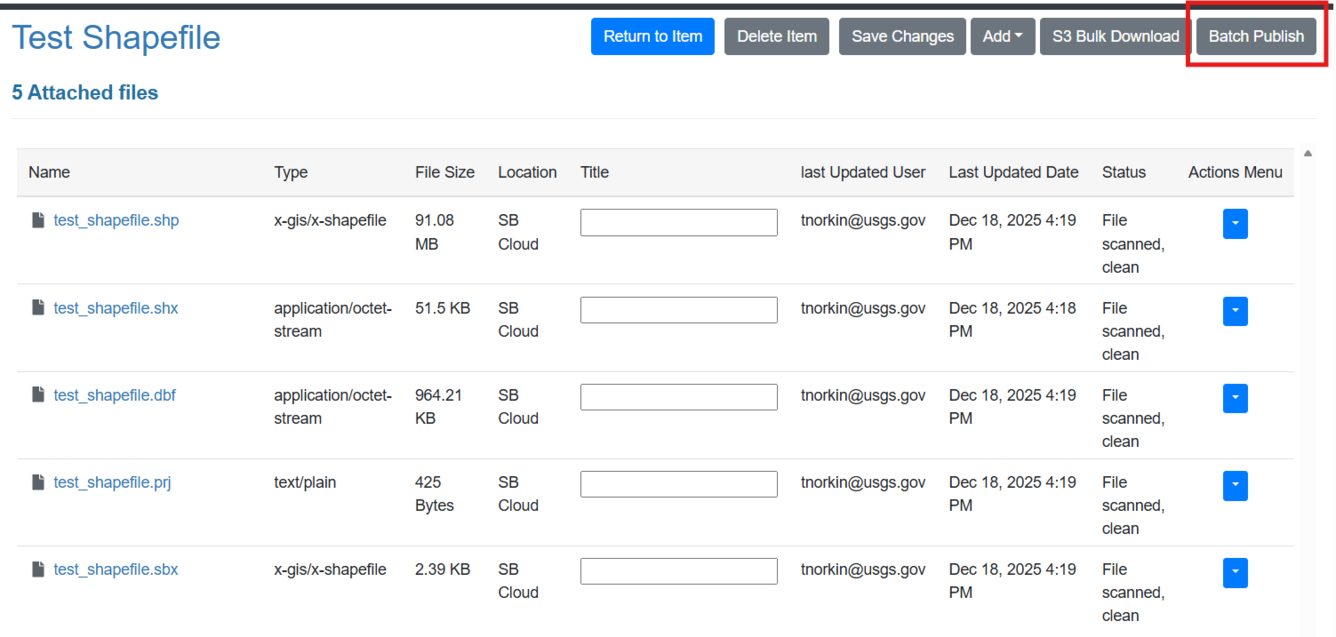Open the test_shapefile.shp file link
The width and height of the screenshot is (1336, 637).
116,220
